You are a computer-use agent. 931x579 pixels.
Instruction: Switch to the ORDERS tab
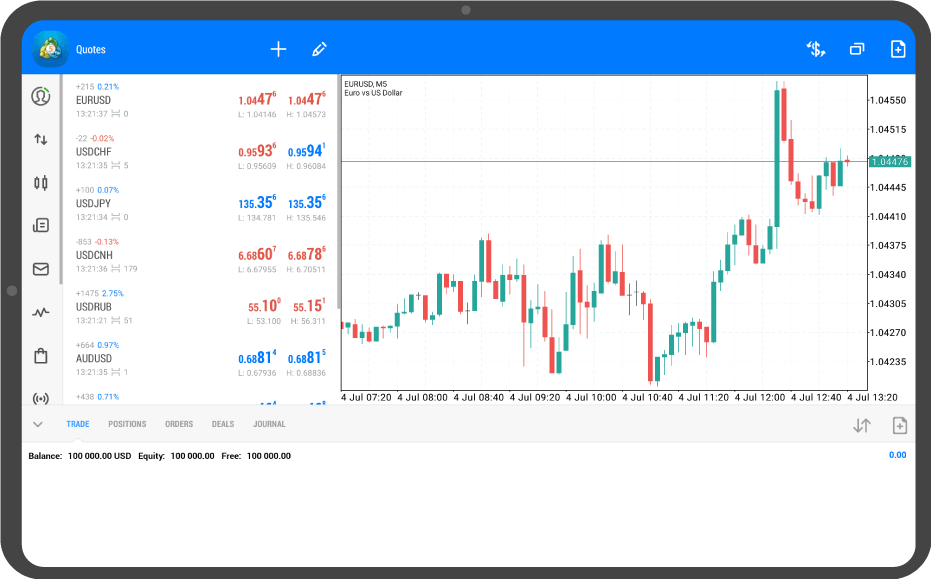point(179,424)
